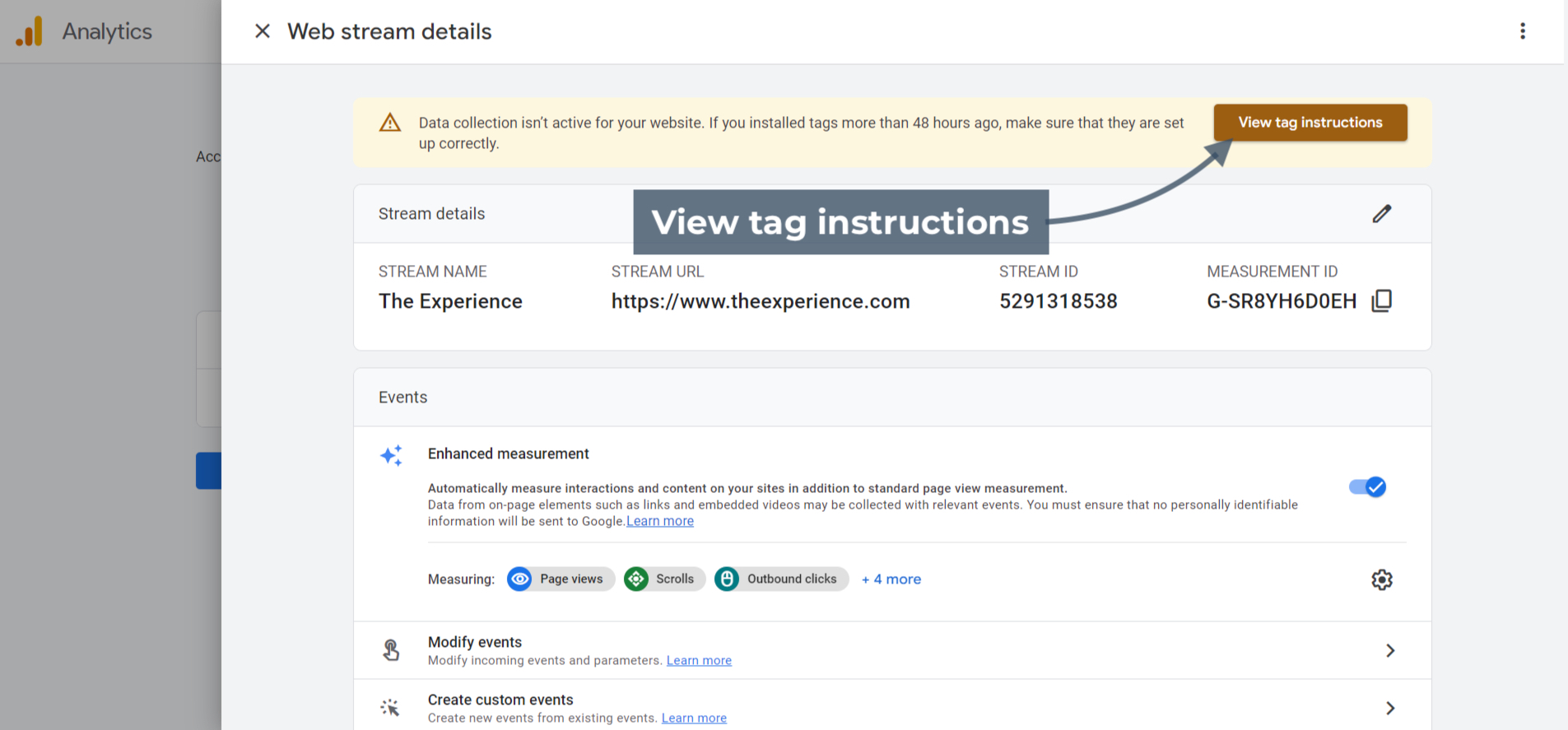Click the Modify events title
Screen dimensions: 1568x730
click(475, 642)
